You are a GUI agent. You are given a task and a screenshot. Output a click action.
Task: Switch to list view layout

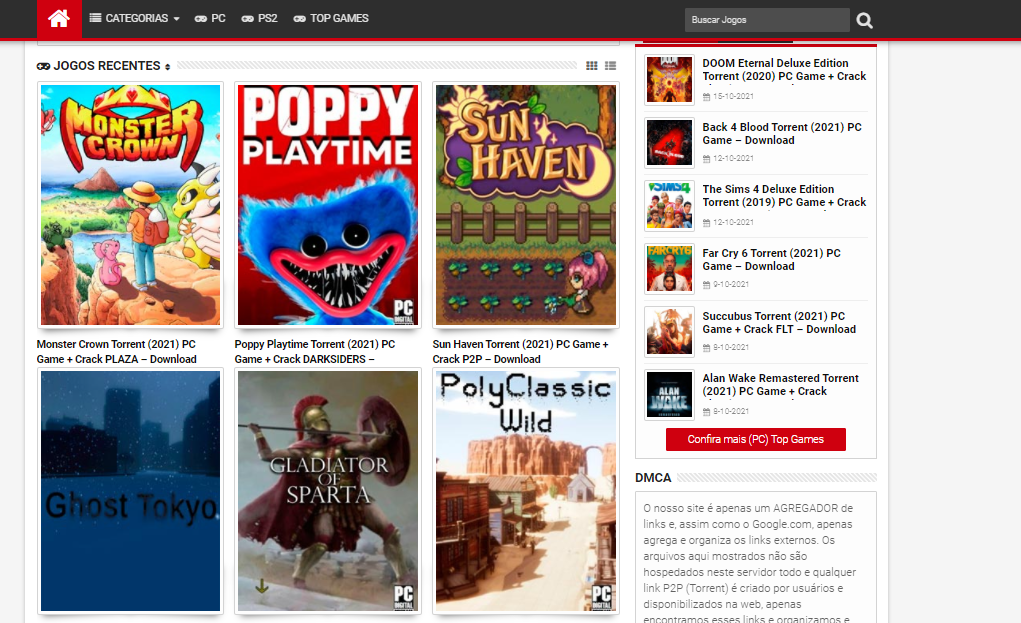tap(610, 66)
